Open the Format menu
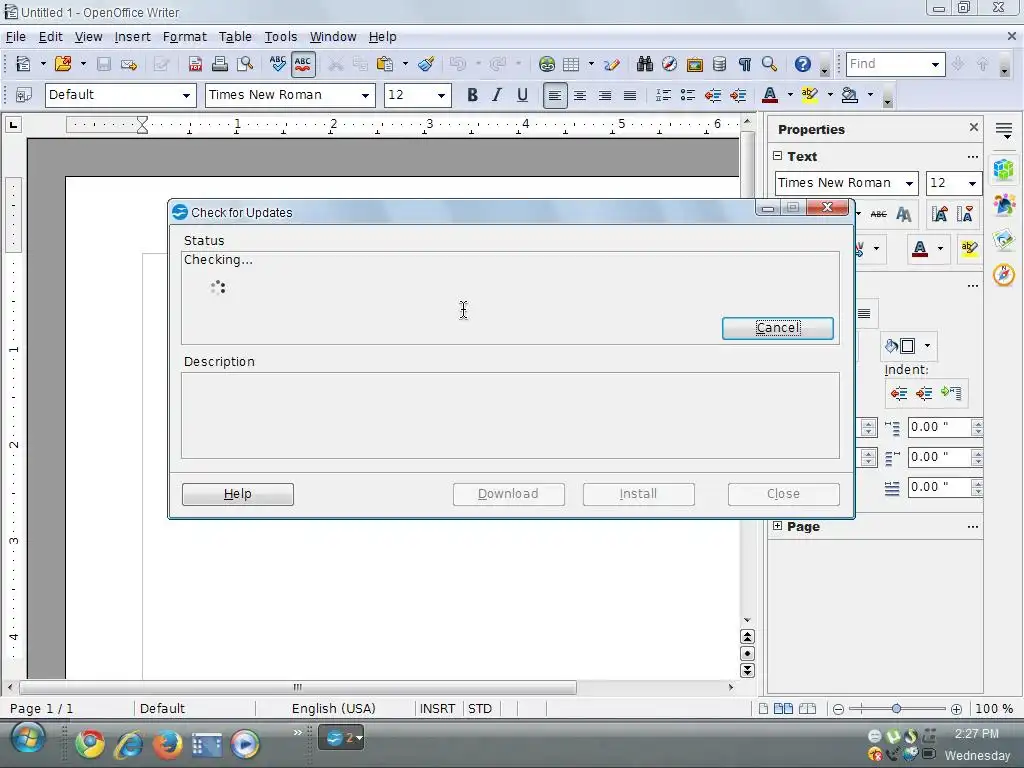The width and height of the screenshot is (1024, 768). tap(184, 37)
